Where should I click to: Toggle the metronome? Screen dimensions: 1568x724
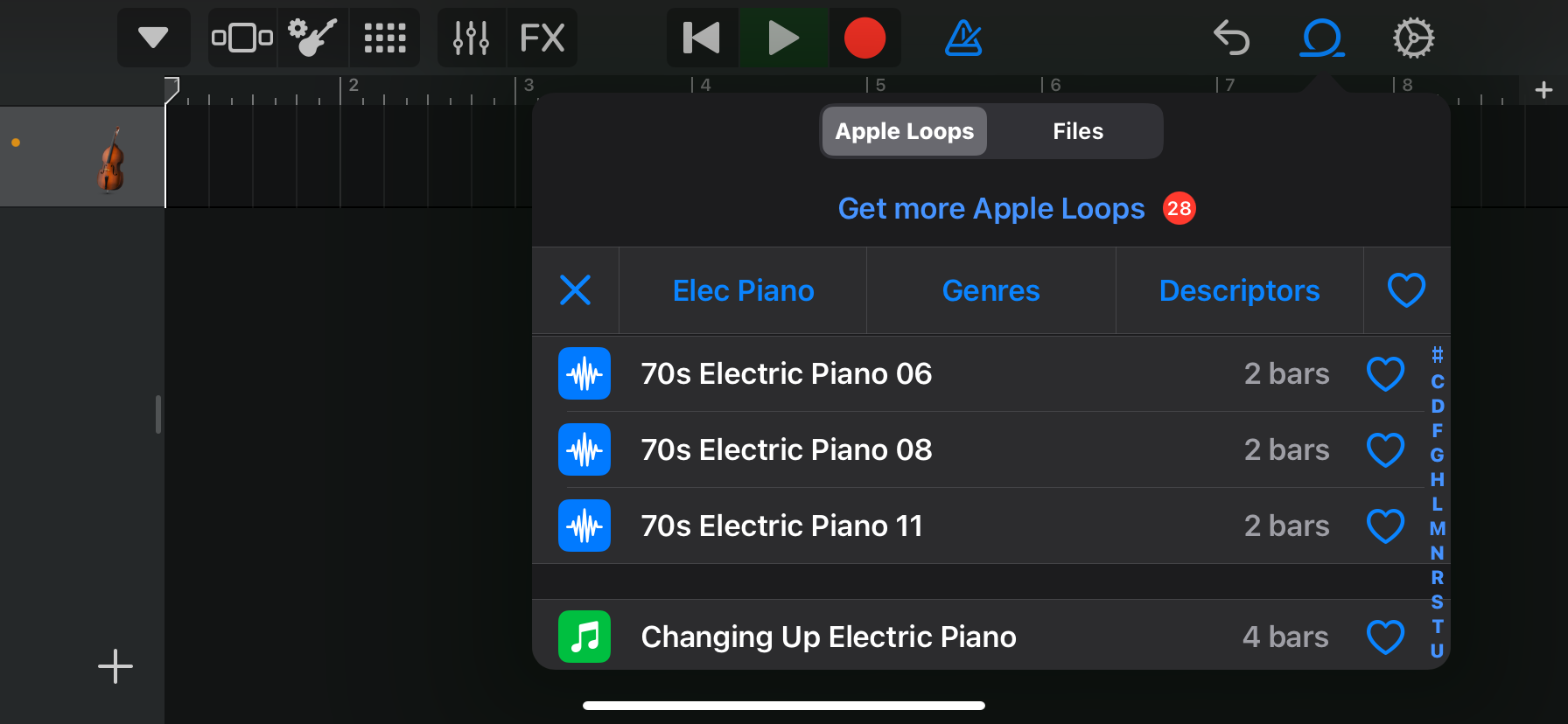963,38
